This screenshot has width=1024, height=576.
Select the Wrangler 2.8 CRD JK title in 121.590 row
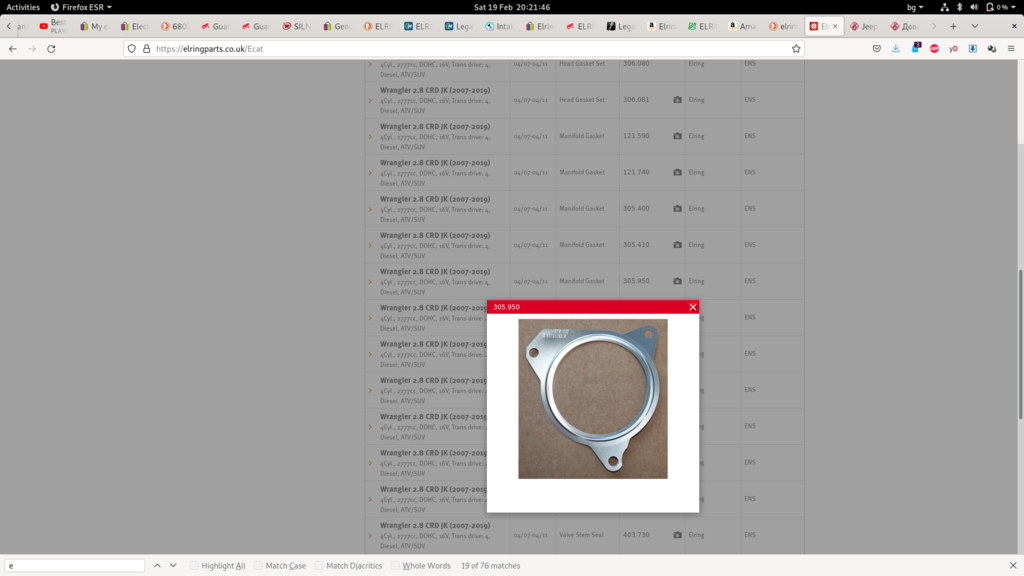[x=435, y=127]
